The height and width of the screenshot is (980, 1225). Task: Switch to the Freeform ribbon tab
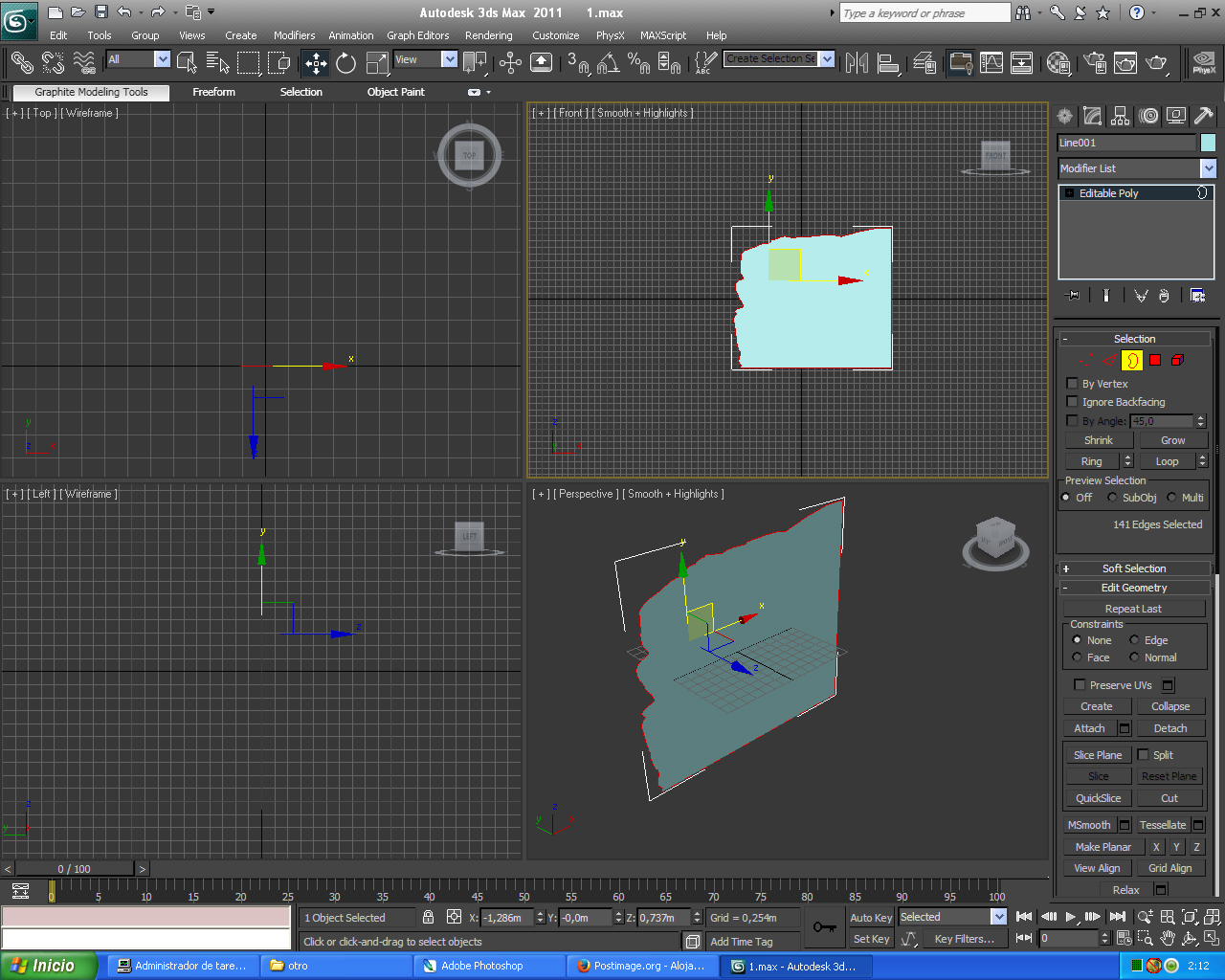[213, 92]
